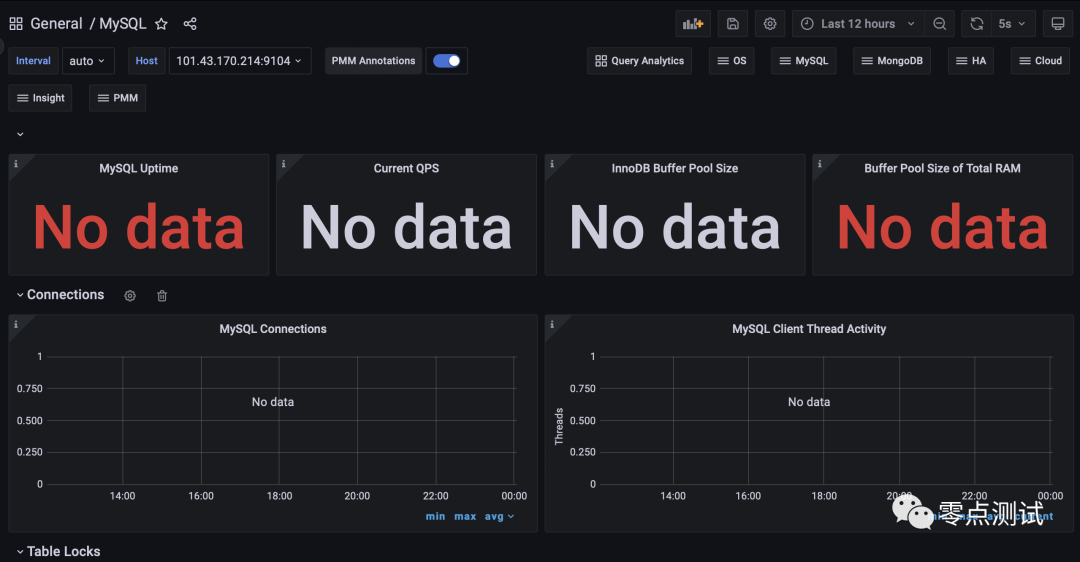Refresh the dashboard now
1080x562 pixels.
pos(977,24)
